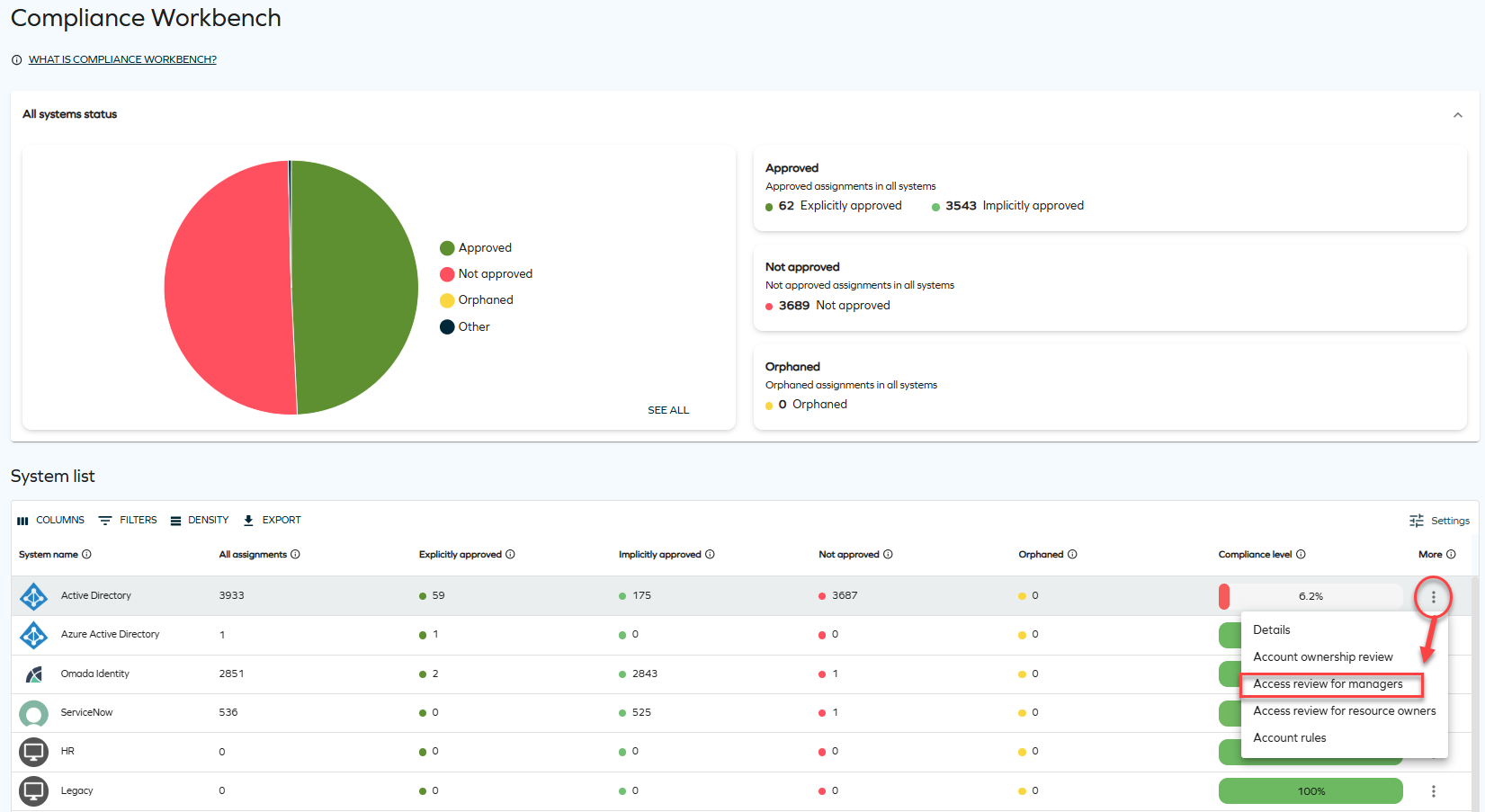Click SEE ALL under the pie chart
Viewport: 1485px width, 812px height.
tap(668, 410)
